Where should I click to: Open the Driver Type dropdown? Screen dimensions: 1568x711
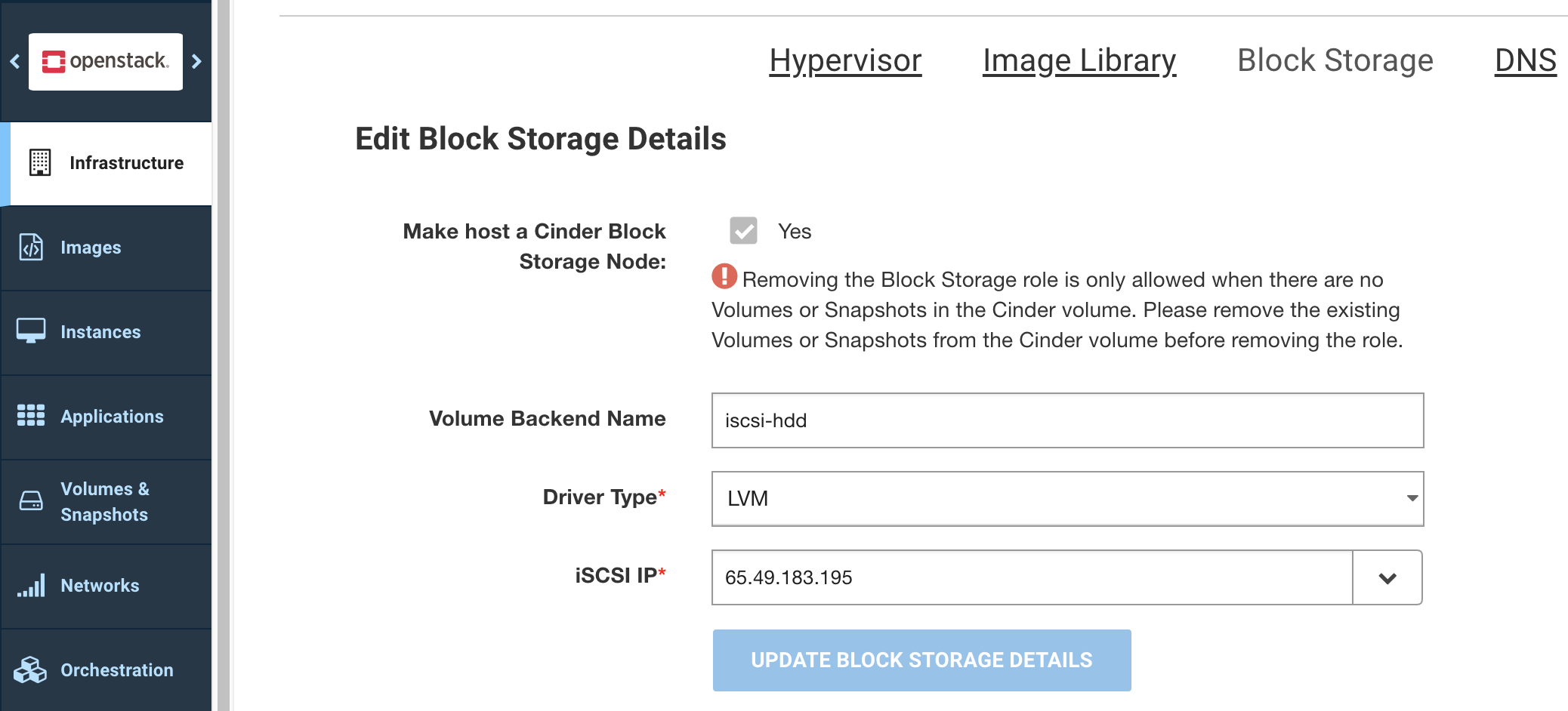pos(1067,499)
